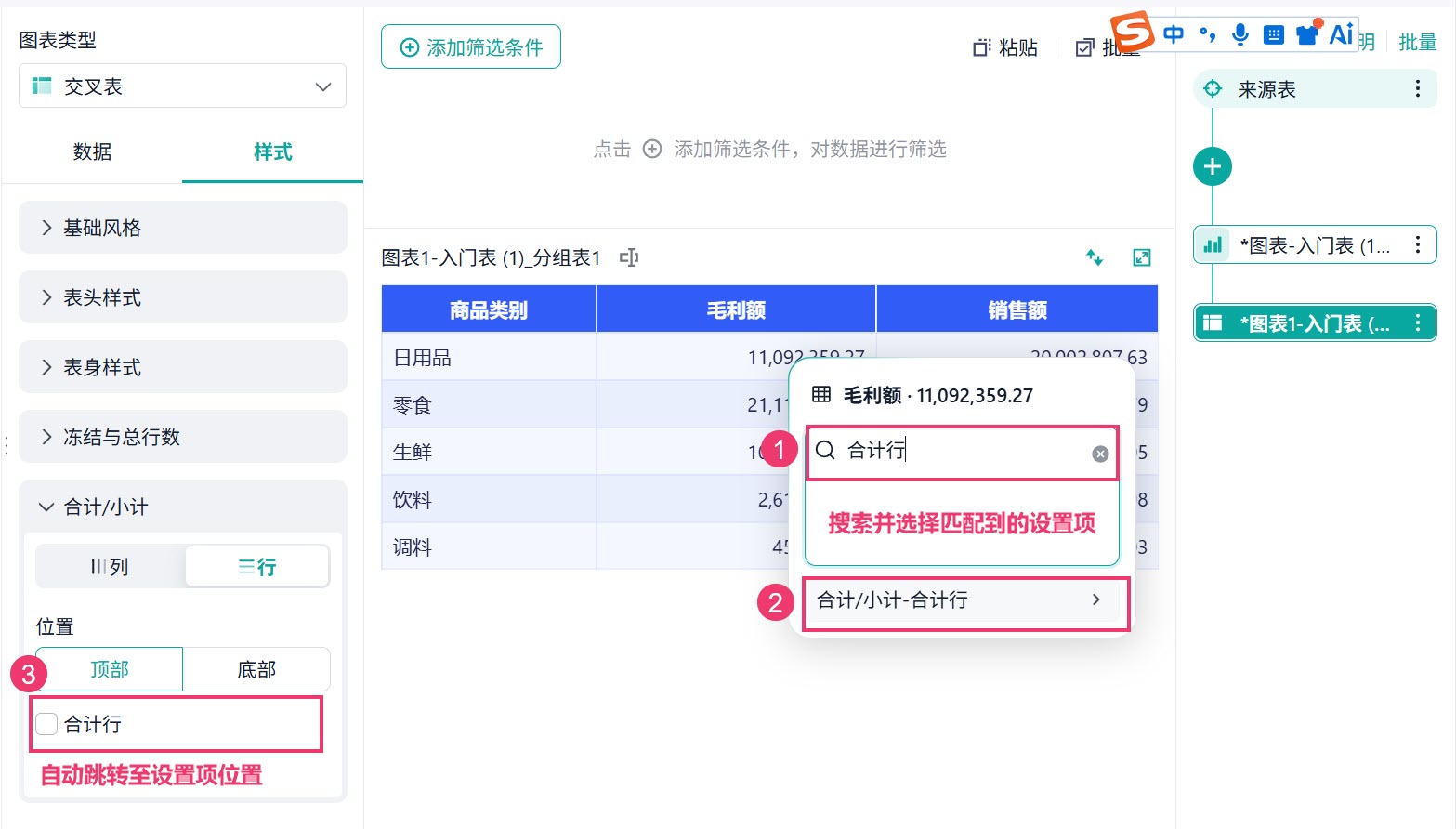The image size is (1456, 829).
Task: Click the swap rows/columns arrows icon
Action: (1095, 257)
